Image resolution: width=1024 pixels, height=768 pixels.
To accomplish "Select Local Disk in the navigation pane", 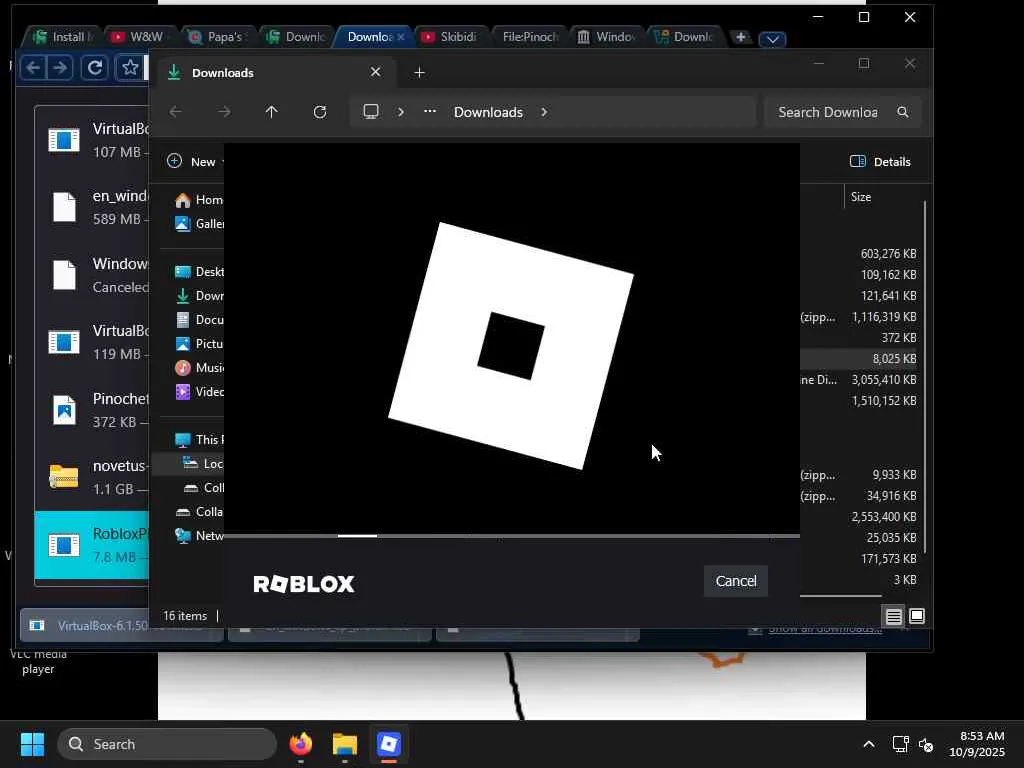I will pyautogui.click(x=202, y=464).
